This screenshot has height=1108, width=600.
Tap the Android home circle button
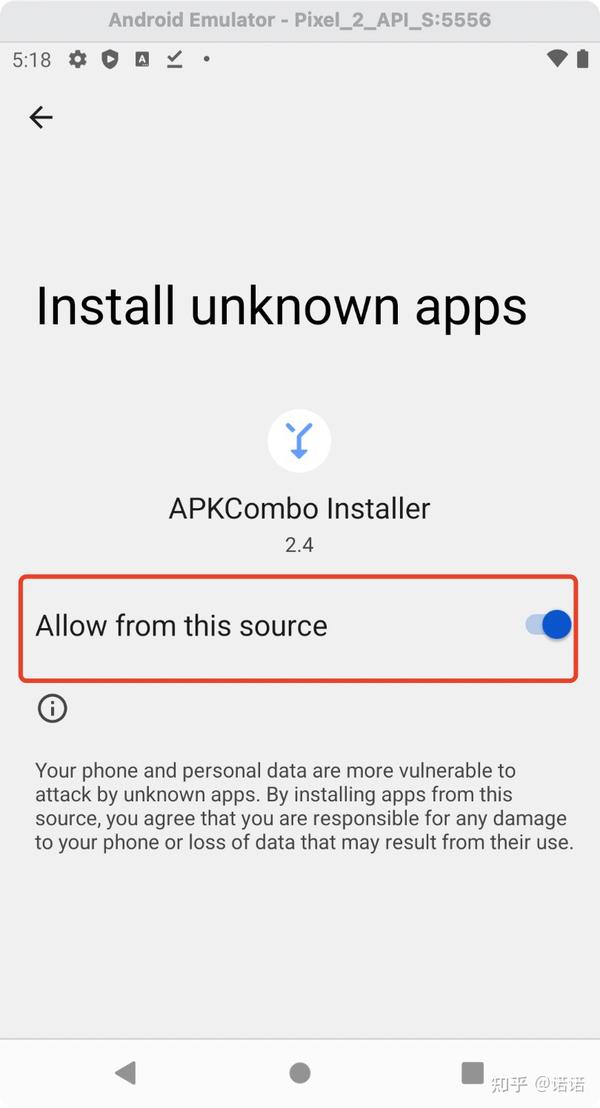(300, 1073)
